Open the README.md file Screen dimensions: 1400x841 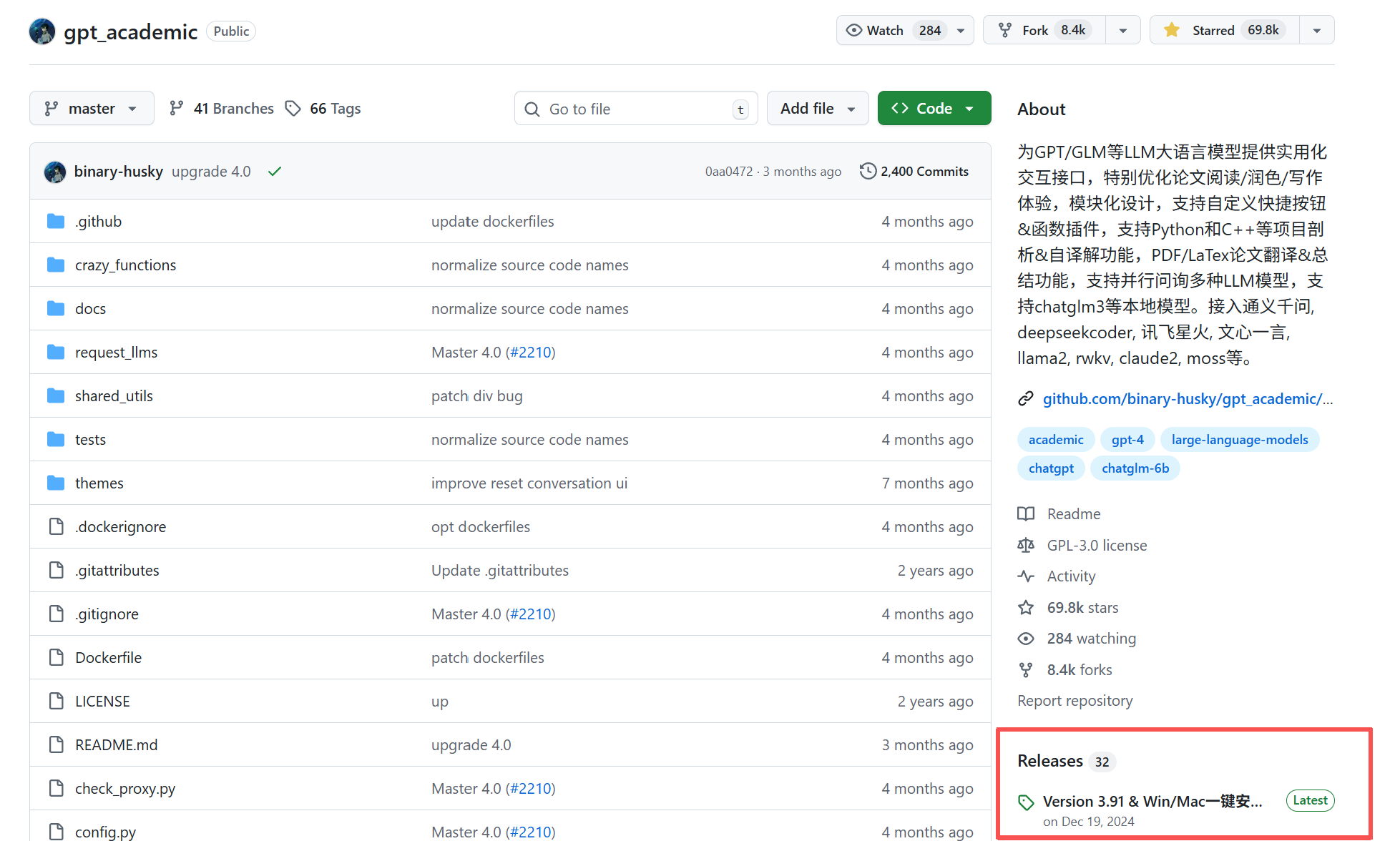tap(116, 745)
